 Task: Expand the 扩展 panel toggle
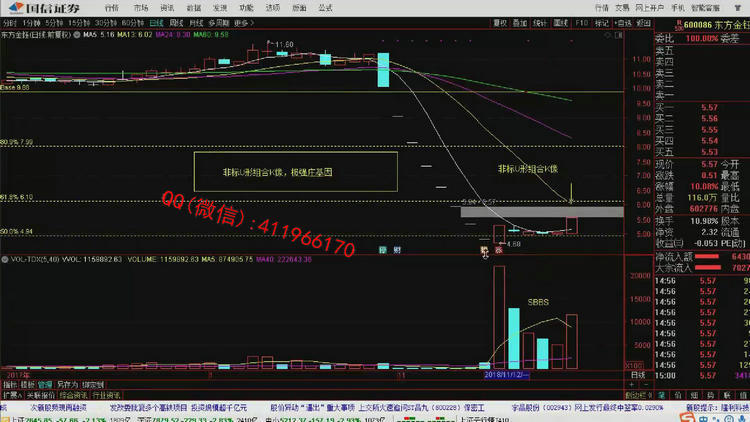pos(12,395)
